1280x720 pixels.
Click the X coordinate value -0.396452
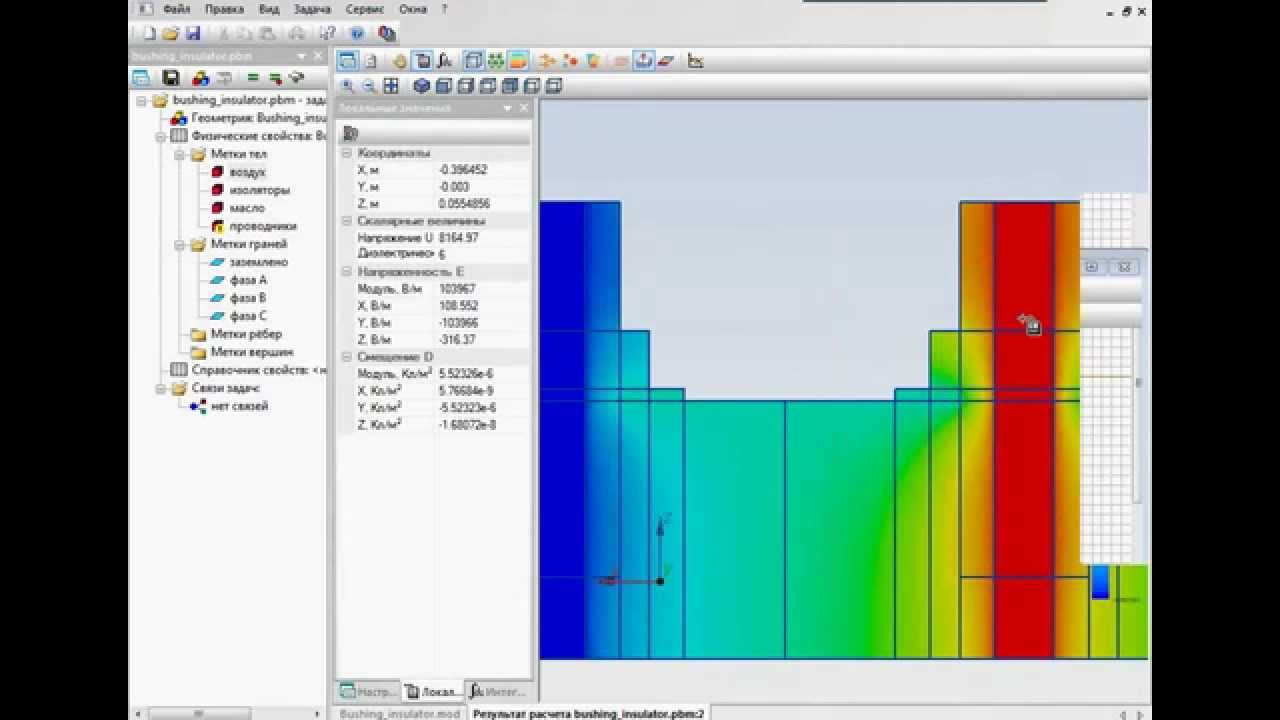click(463, 170)
